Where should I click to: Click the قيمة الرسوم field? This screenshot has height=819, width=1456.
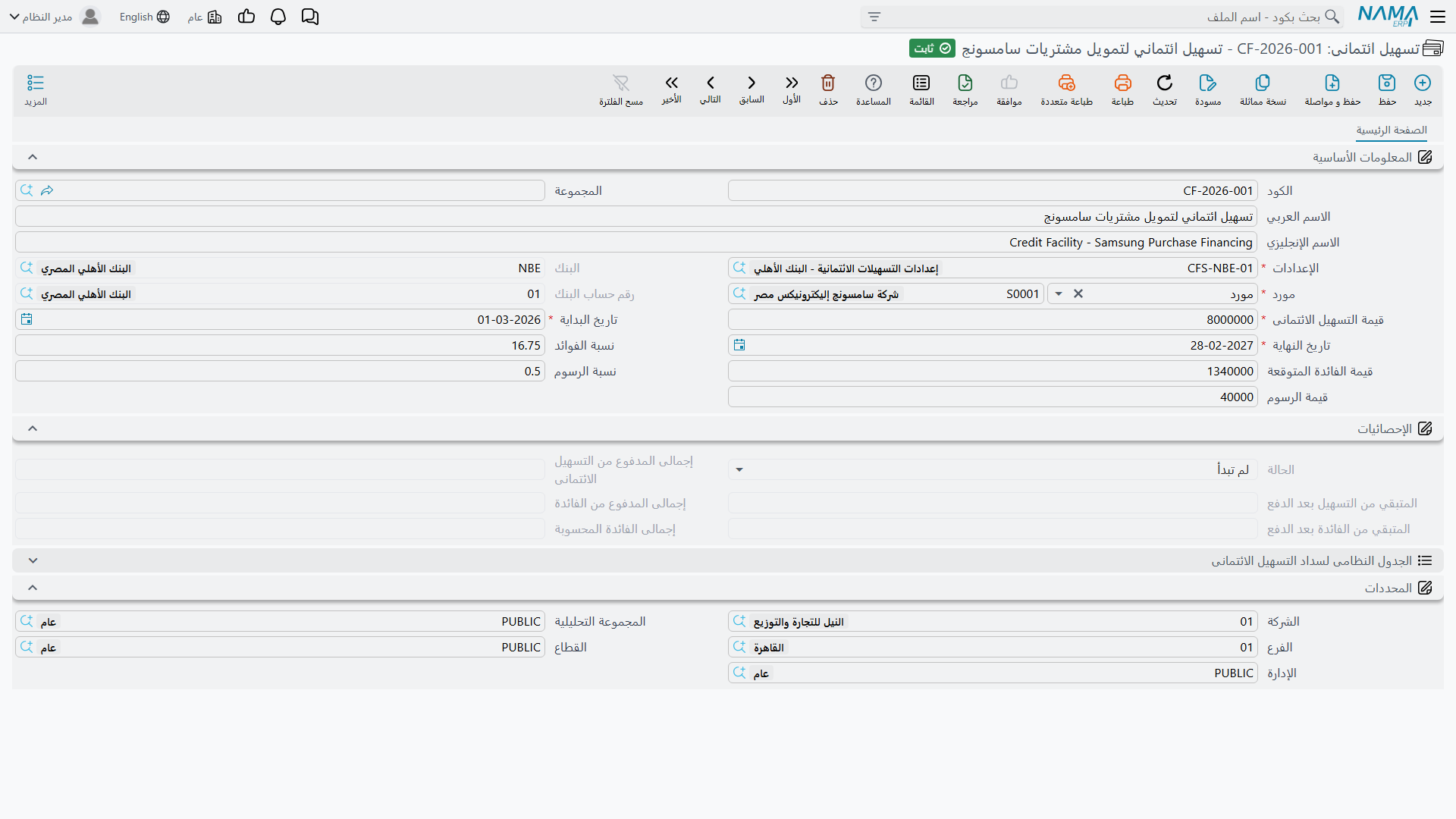(993, 397)
